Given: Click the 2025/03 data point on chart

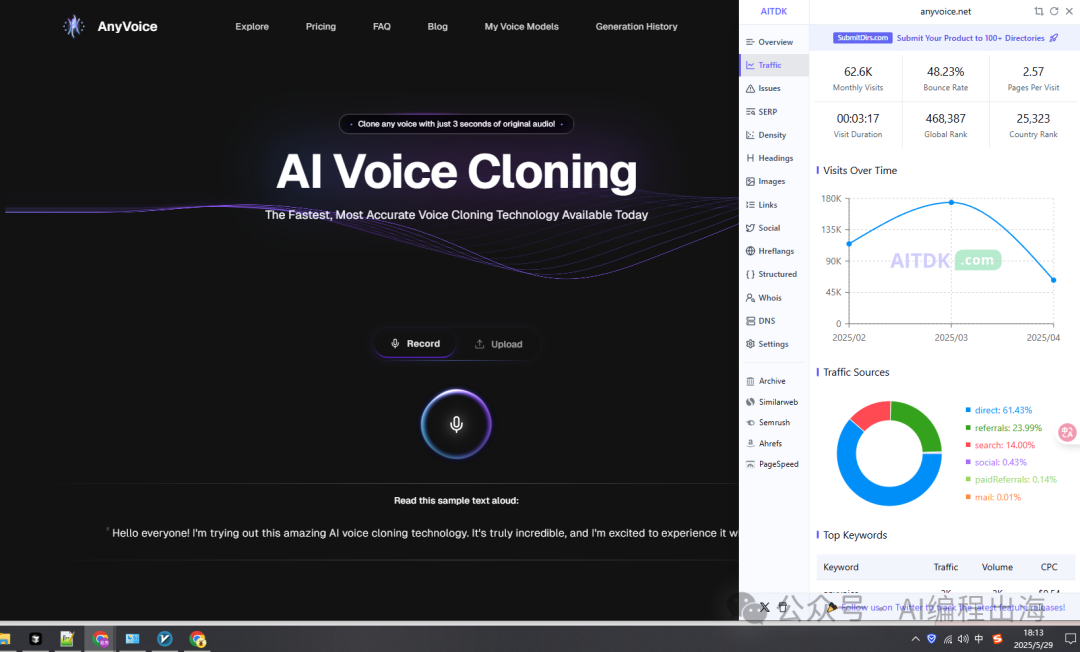Looking at the screenshot, I should point(951,202).
